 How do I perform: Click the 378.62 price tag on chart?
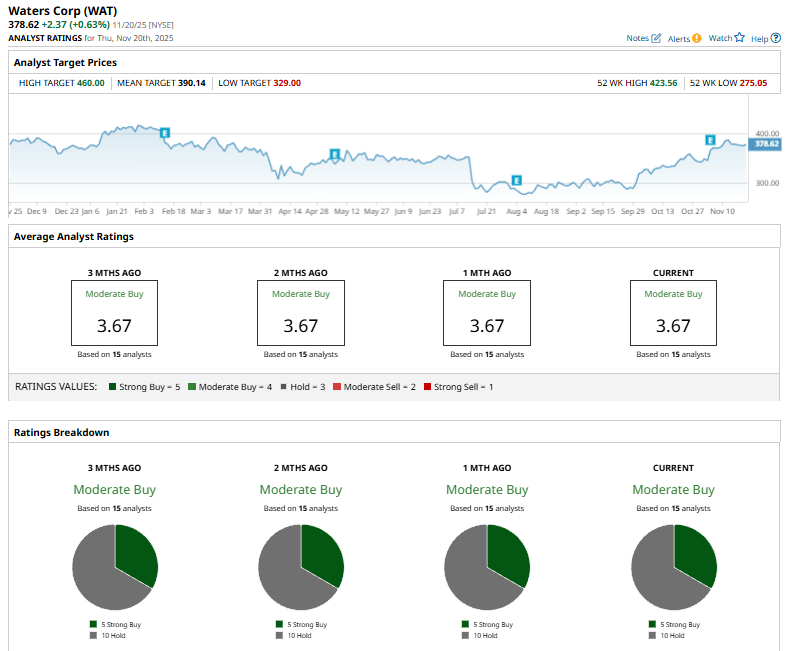765,144
